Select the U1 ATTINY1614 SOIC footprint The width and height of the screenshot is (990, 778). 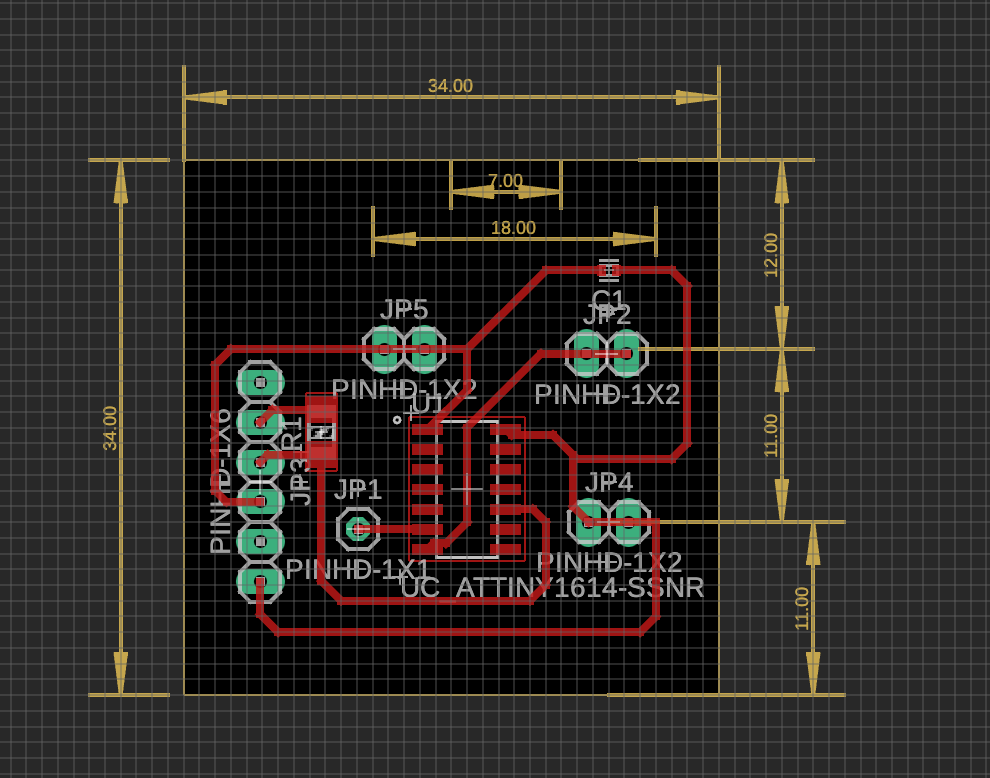pyautogui.click(x=465, y=487)
